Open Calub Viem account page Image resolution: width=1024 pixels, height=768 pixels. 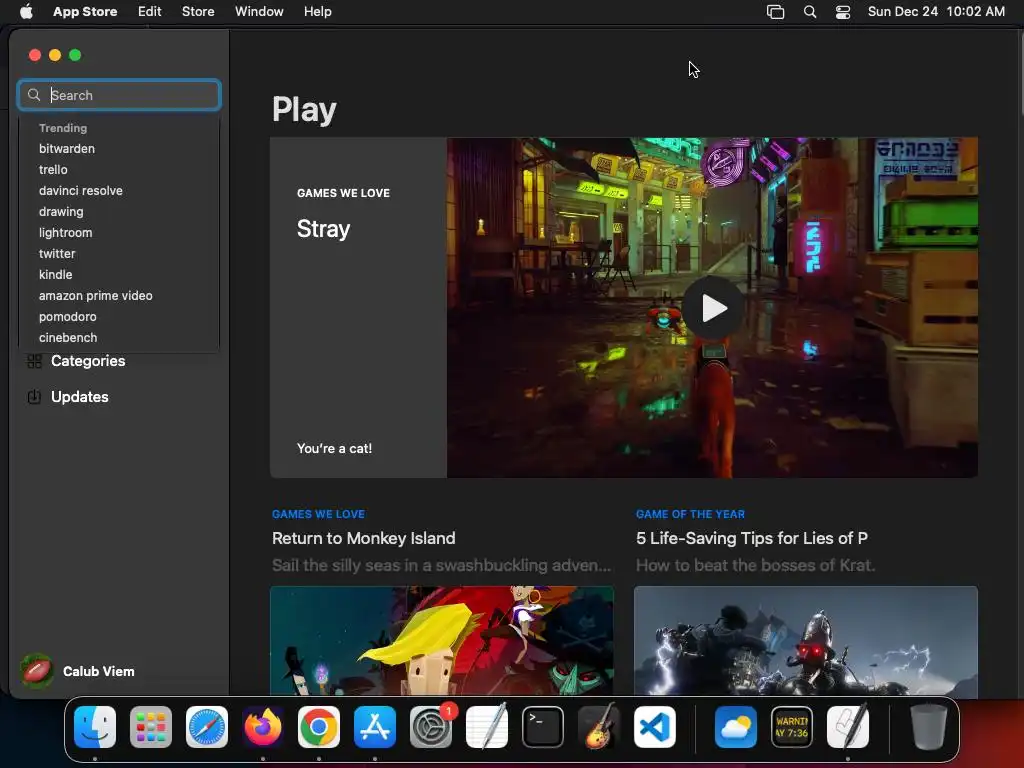tap(99, 671)
